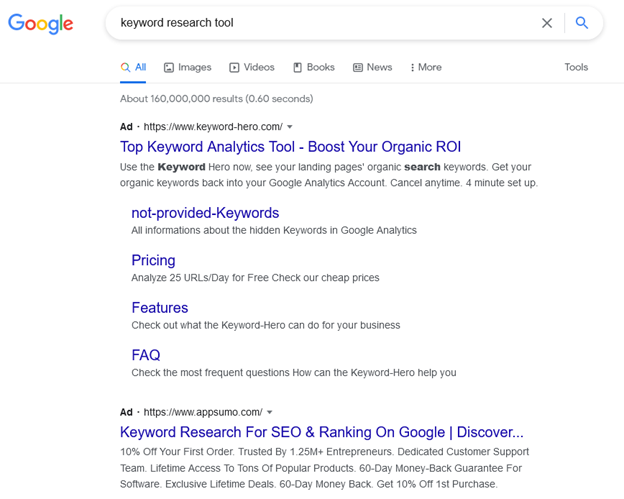Open the Tools options
Viewport: 624px width, 499px height.
click(x=576, y=67)
